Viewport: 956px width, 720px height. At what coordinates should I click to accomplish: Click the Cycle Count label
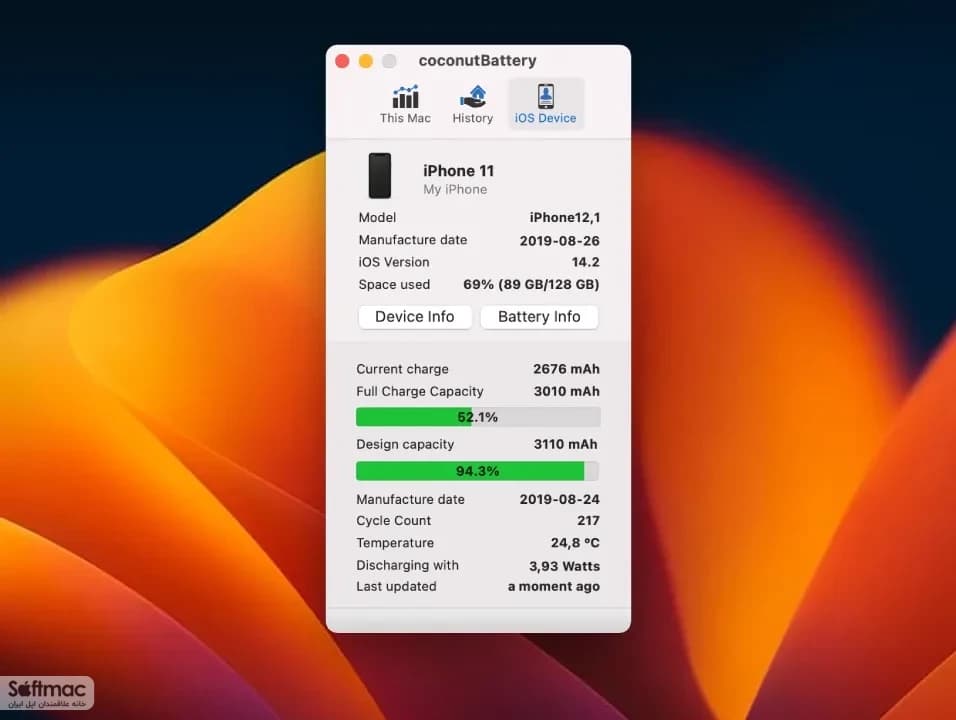click(393, 521)
